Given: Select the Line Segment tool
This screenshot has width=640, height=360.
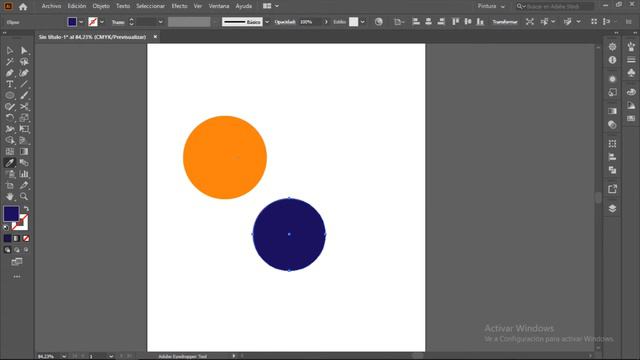Looking at the screenshot, I should click(x=24, y=84).
